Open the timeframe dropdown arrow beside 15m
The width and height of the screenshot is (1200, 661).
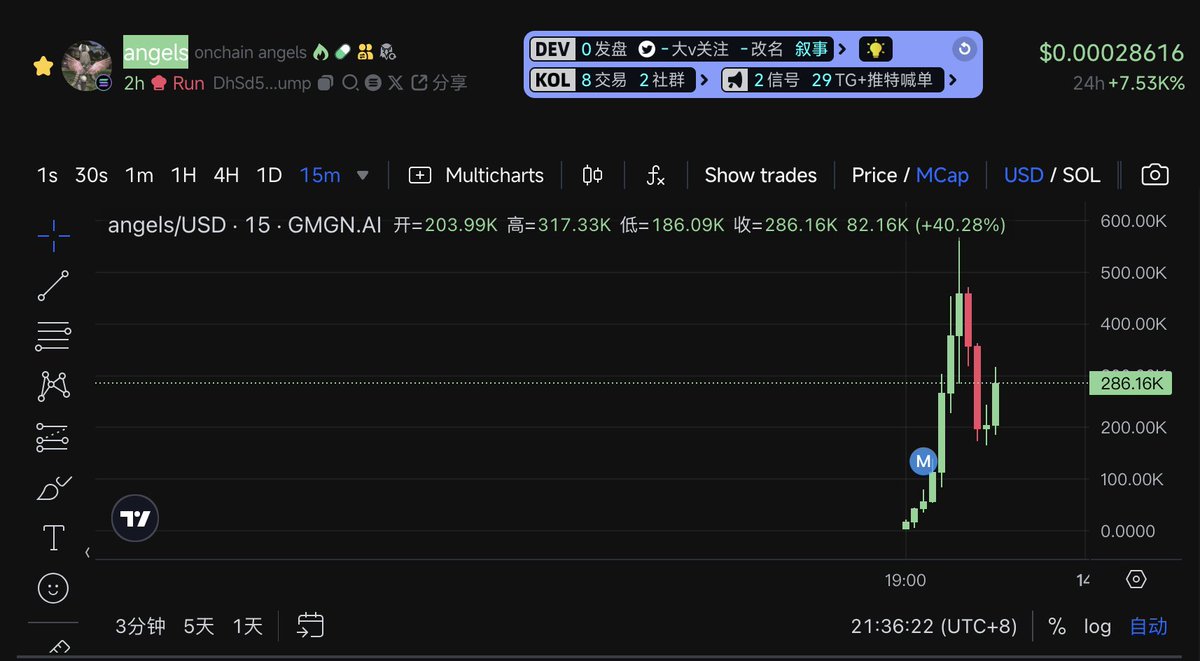(x=363, y=175)
